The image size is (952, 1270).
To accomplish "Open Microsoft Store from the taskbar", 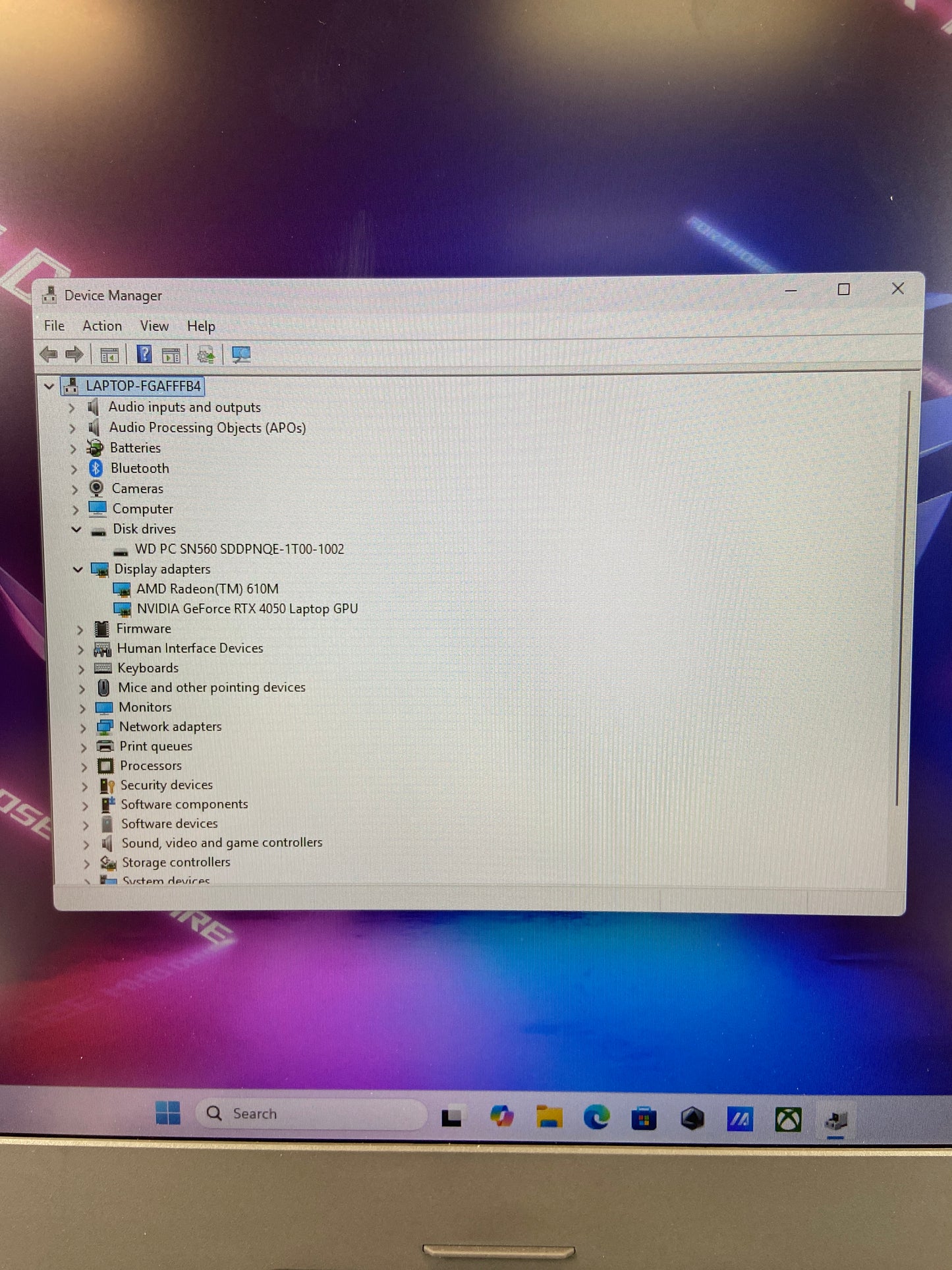I will tap(644, 1118).
